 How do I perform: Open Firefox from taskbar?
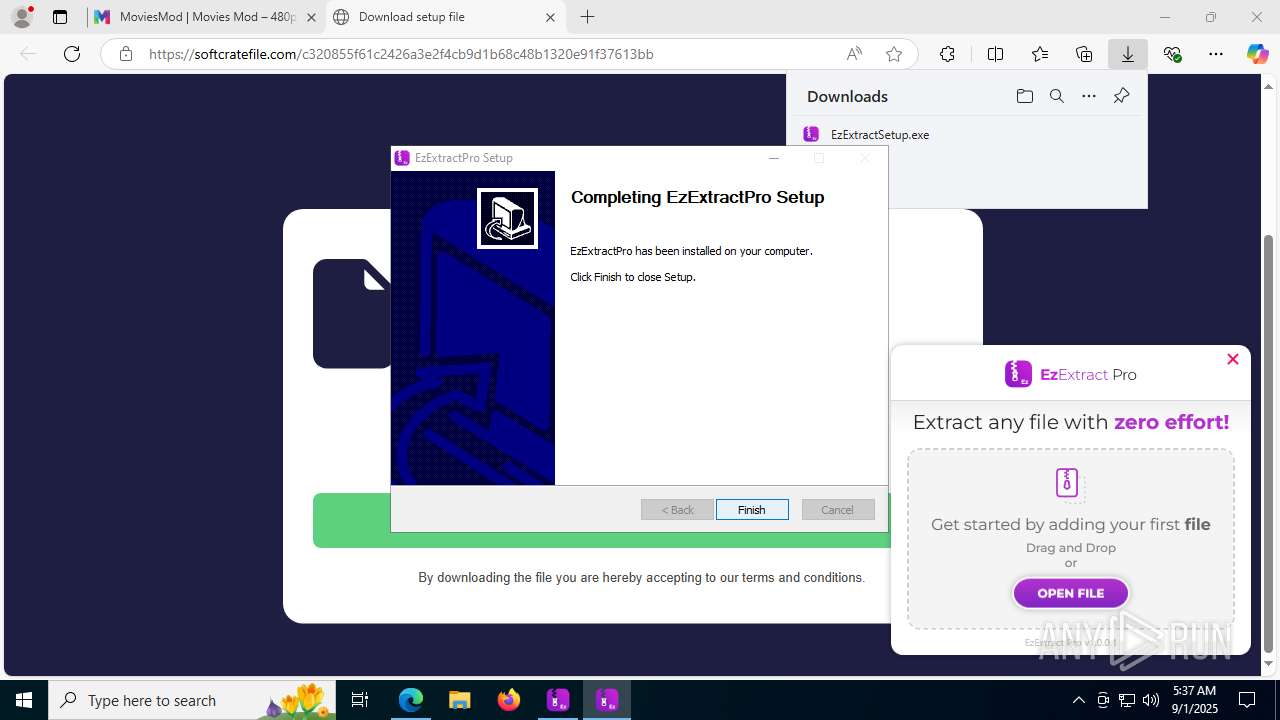(509, 700)
